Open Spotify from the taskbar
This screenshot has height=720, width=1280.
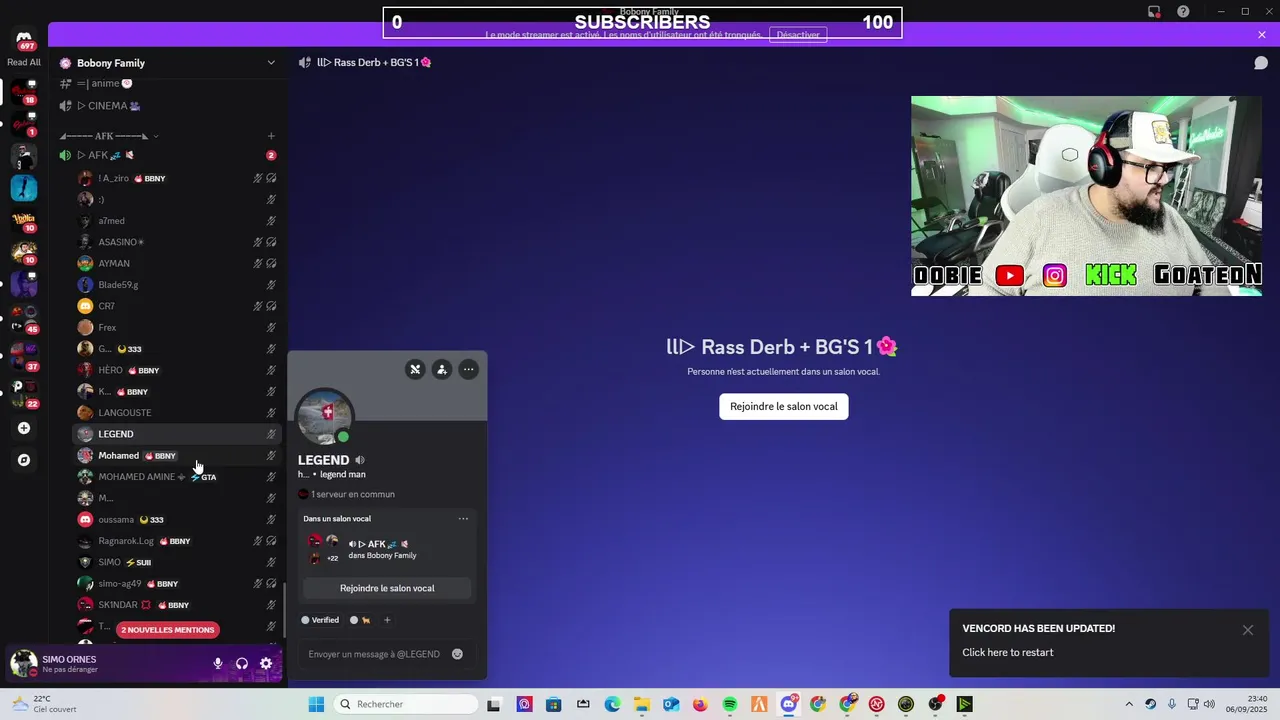(x=730, y=704)
